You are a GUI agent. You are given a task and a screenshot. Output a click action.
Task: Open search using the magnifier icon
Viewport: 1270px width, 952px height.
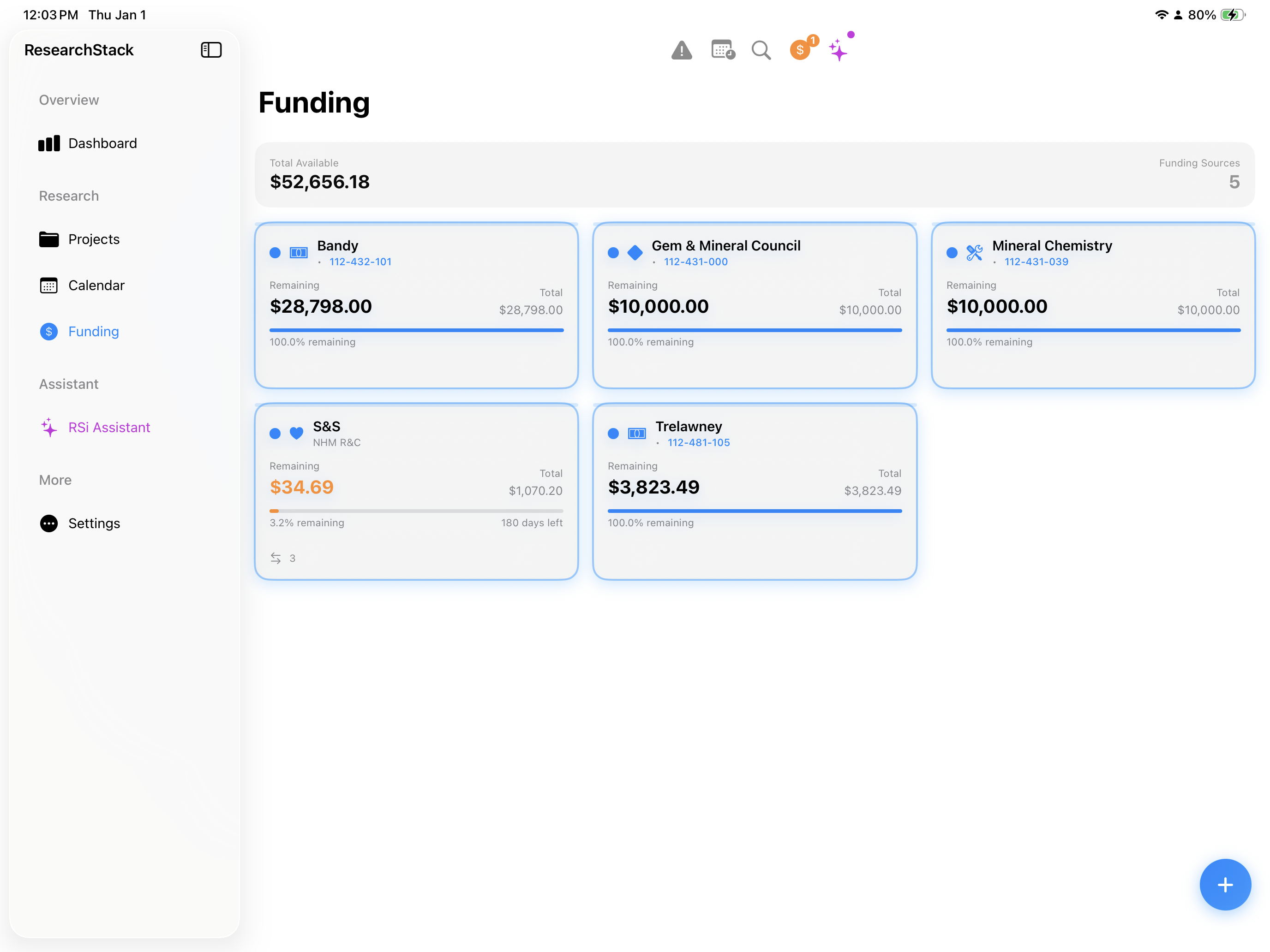click(x=761, y=50)
